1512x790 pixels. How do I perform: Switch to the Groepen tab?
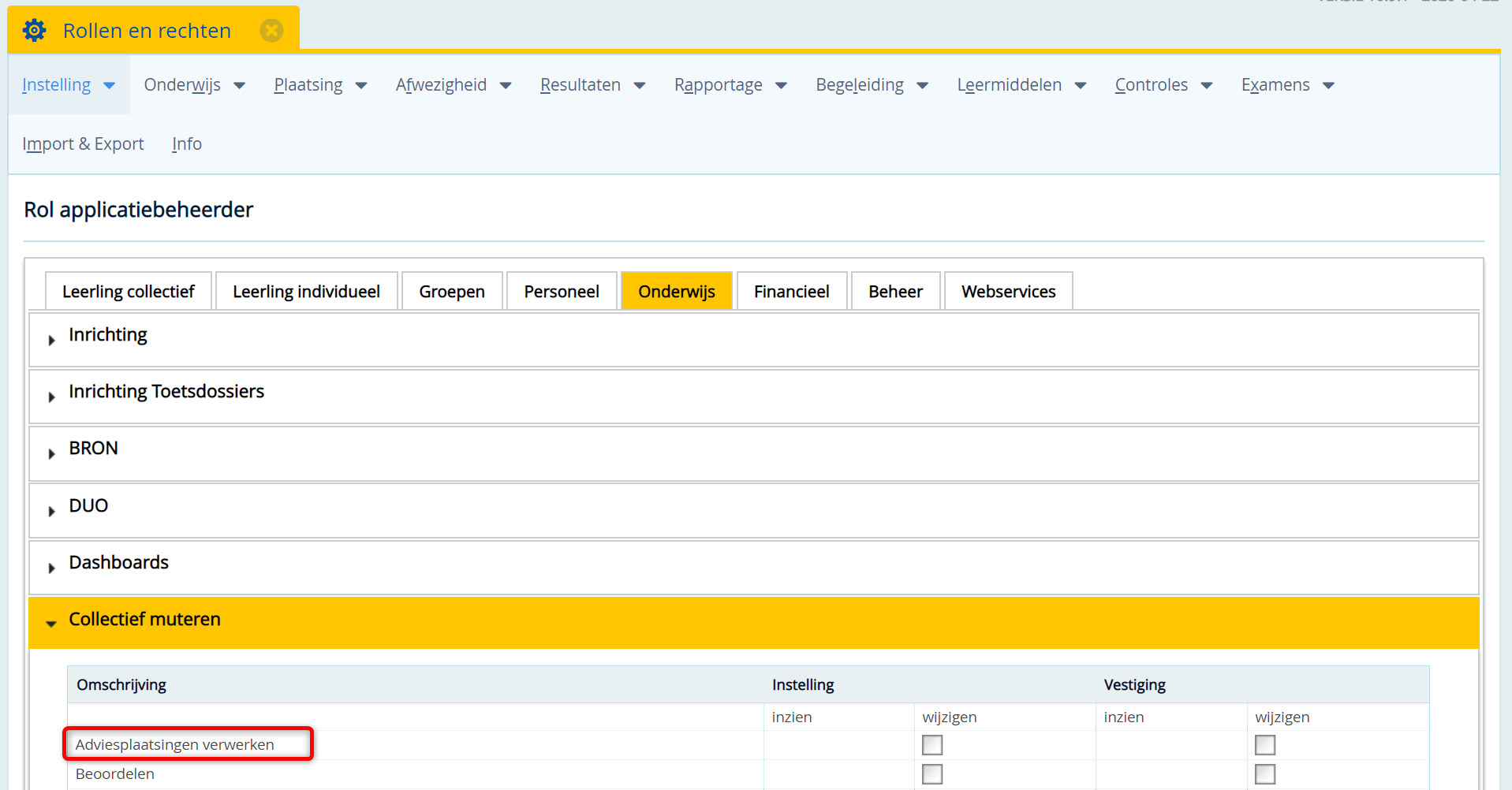pyautogui.click(x=452, y=292)
